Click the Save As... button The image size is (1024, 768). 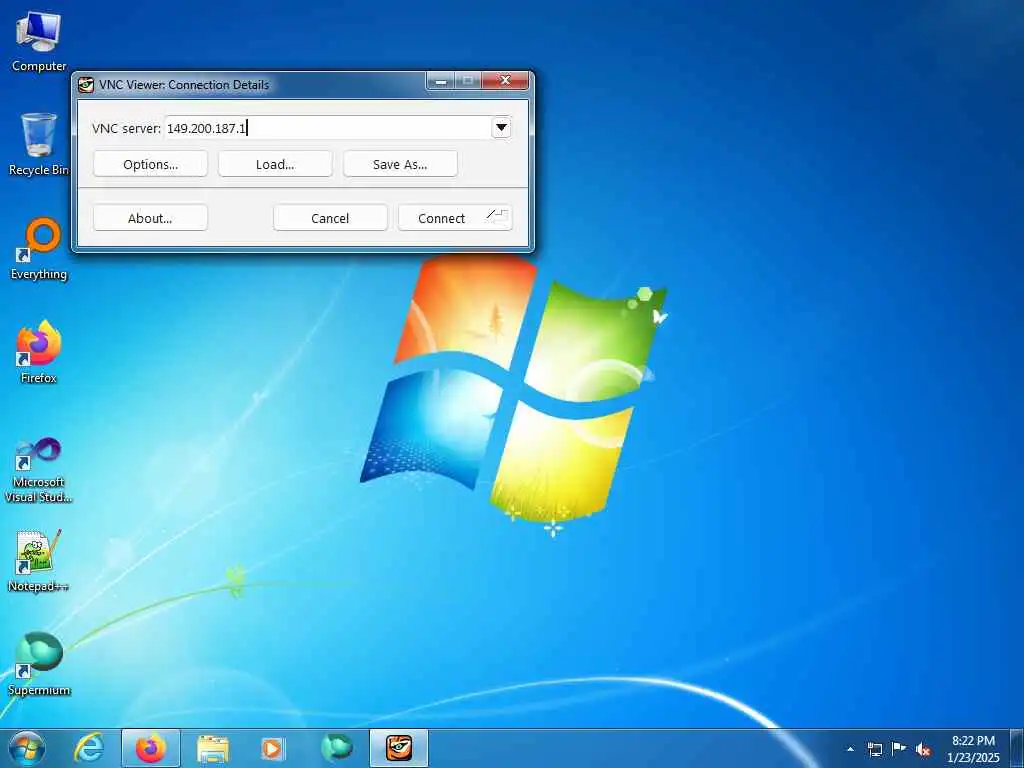pos(400,164)
